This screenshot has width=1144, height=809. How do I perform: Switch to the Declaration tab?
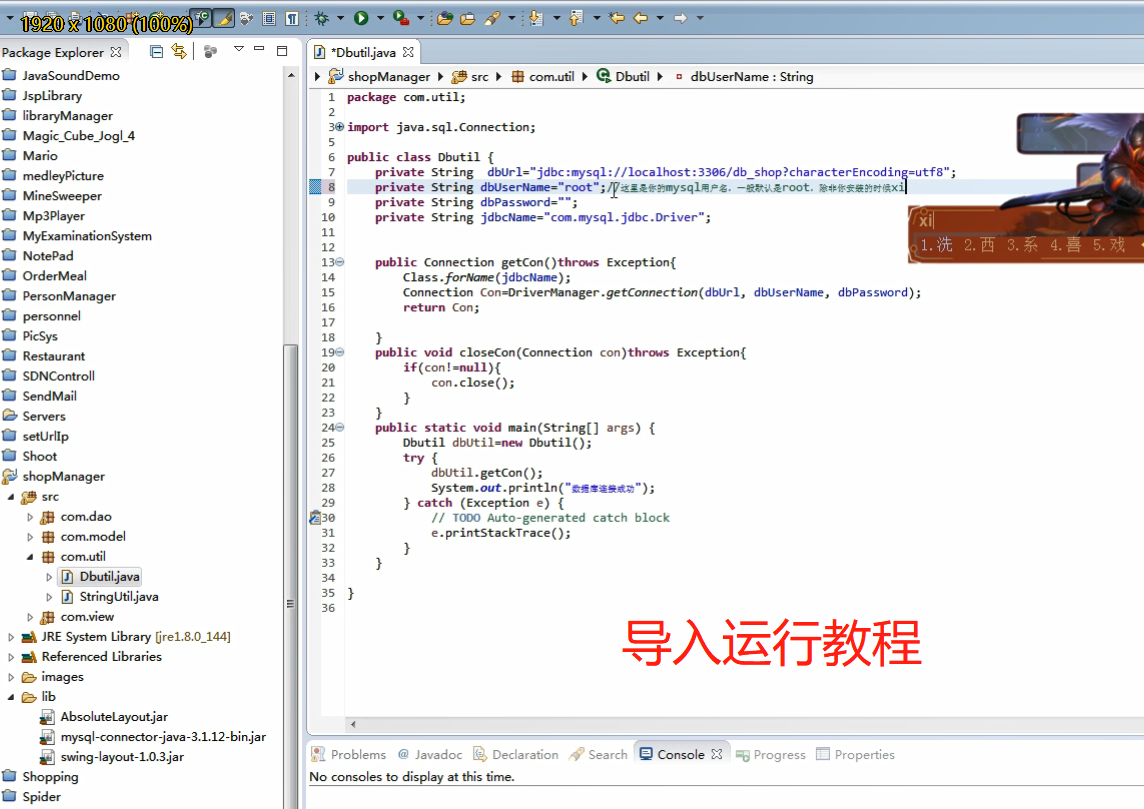[516, 754]
